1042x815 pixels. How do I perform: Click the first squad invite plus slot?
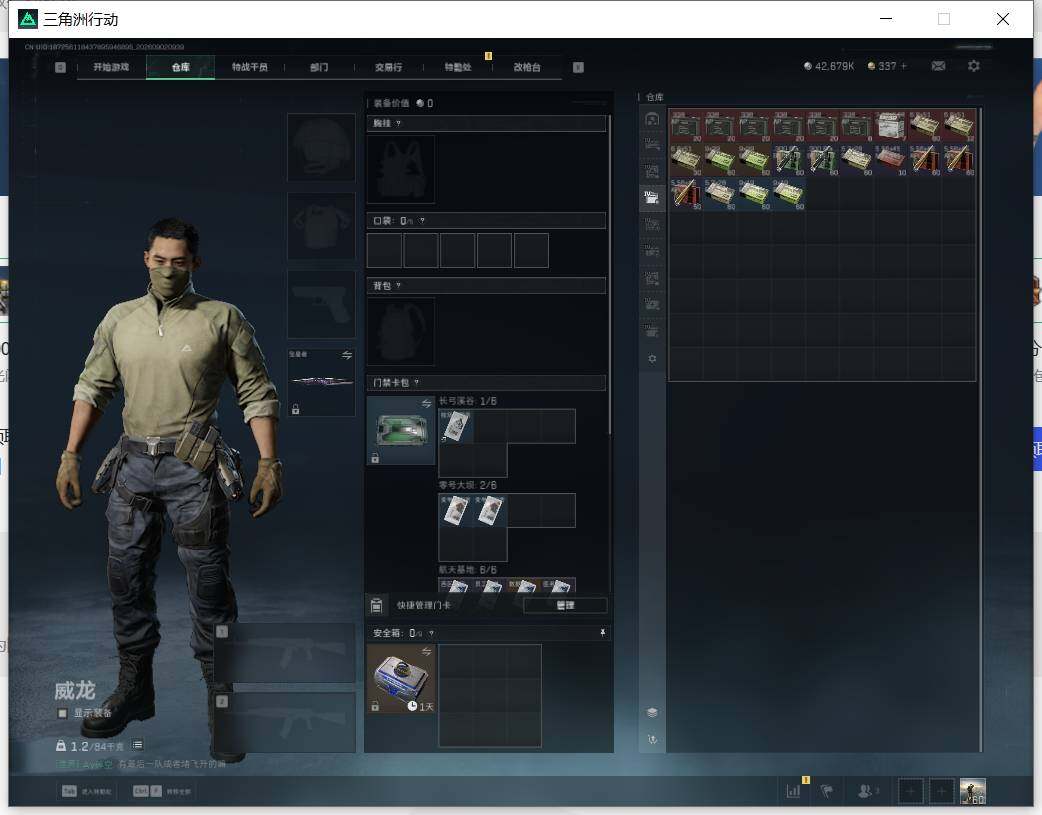coord(910,791)
